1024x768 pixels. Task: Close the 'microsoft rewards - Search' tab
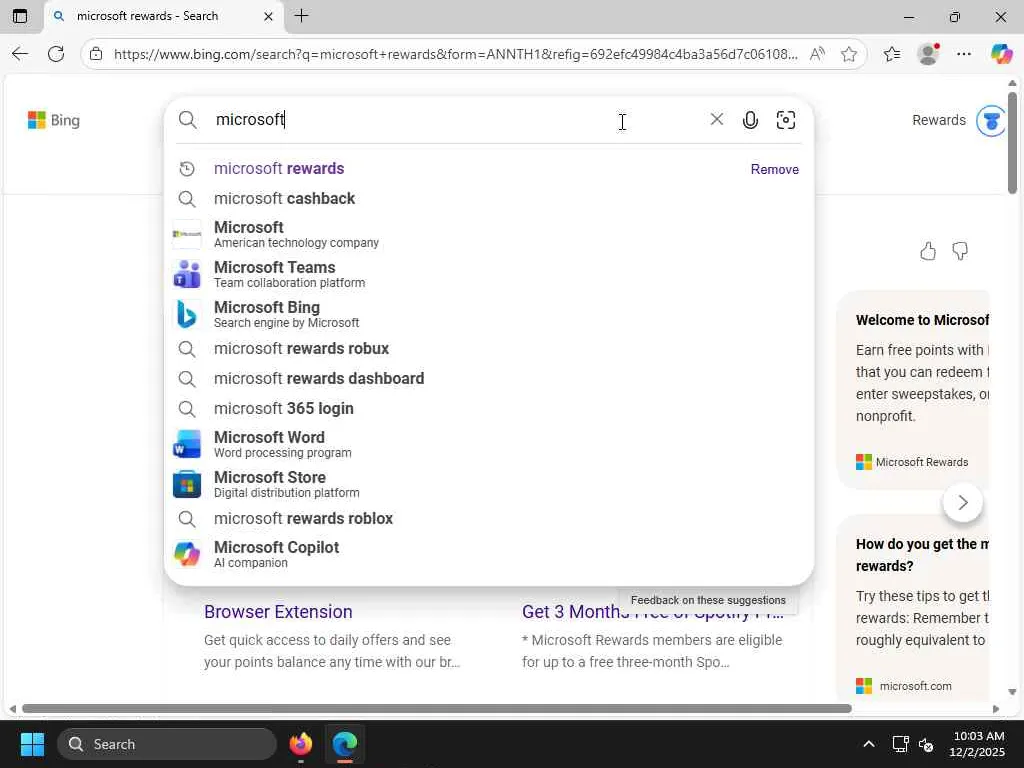(268, 16)
